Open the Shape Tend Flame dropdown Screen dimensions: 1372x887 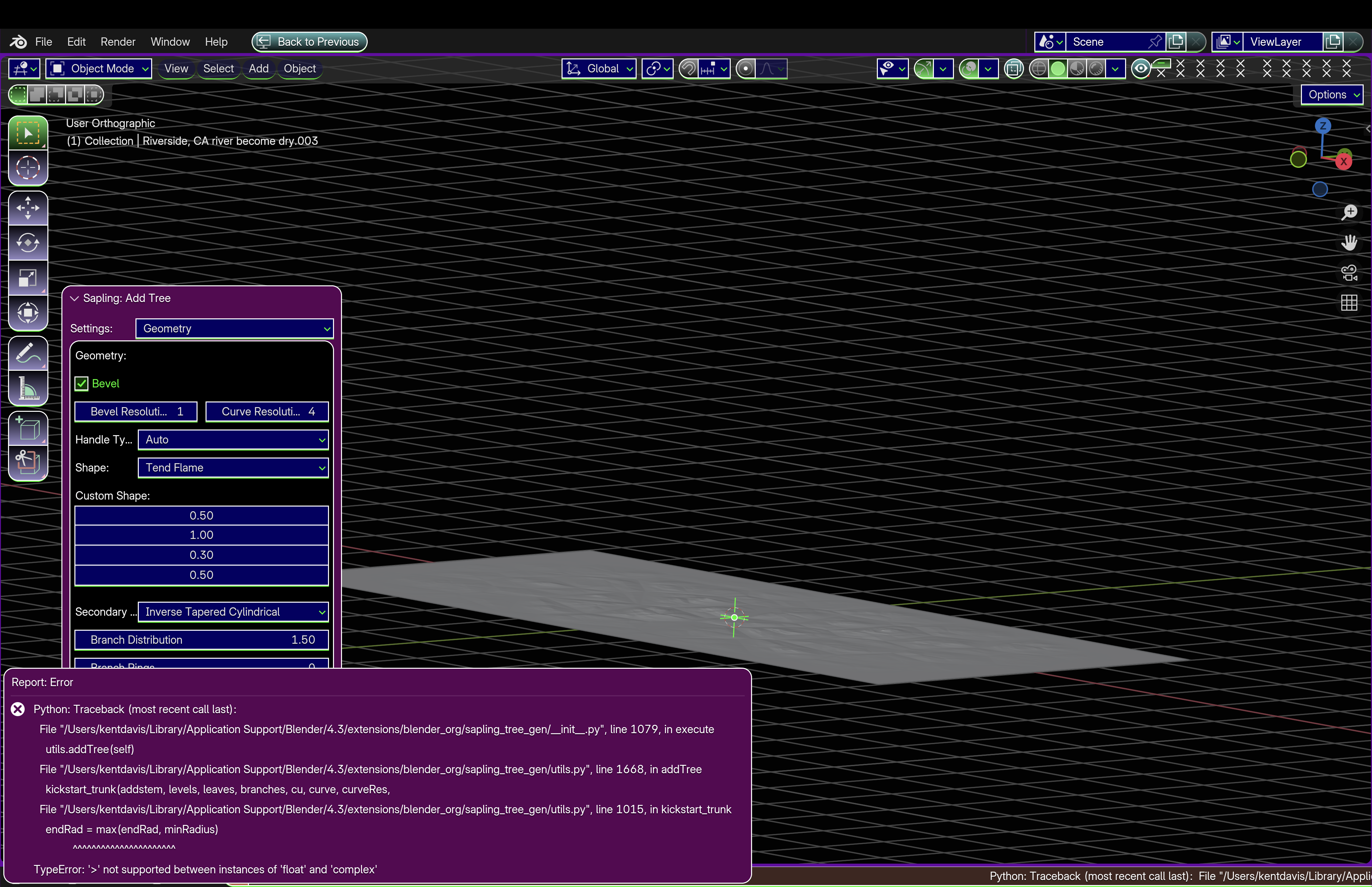coord(233,468)
